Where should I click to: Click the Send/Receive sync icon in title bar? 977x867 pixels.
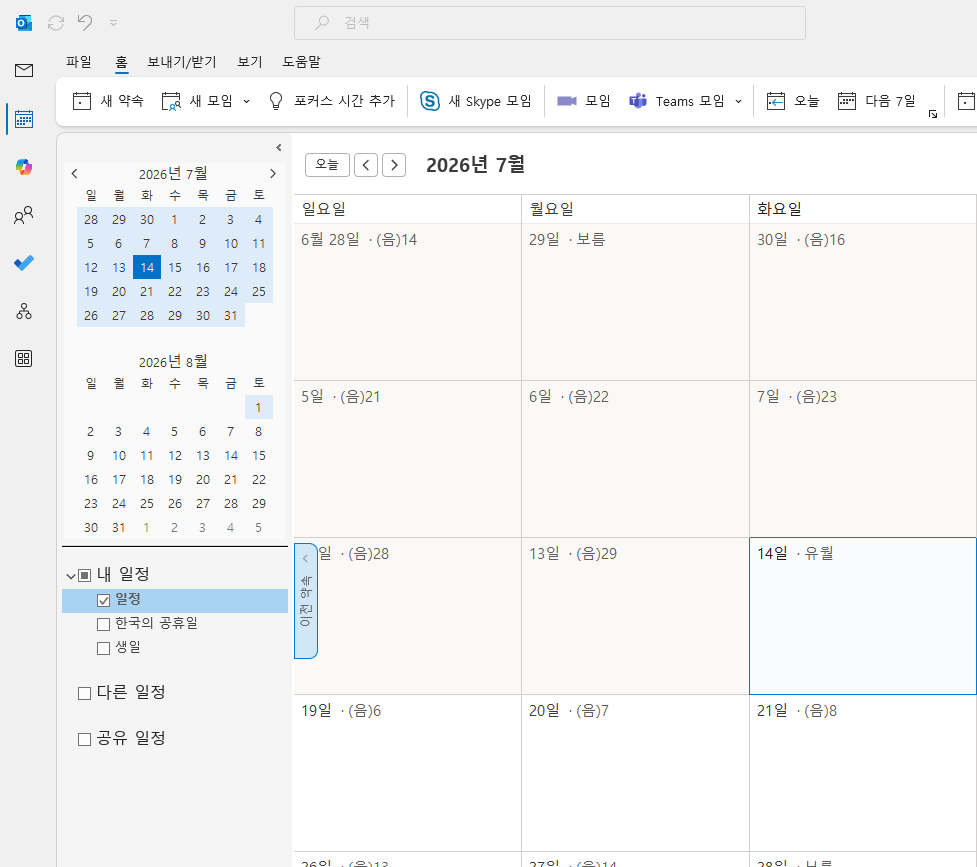56,23
